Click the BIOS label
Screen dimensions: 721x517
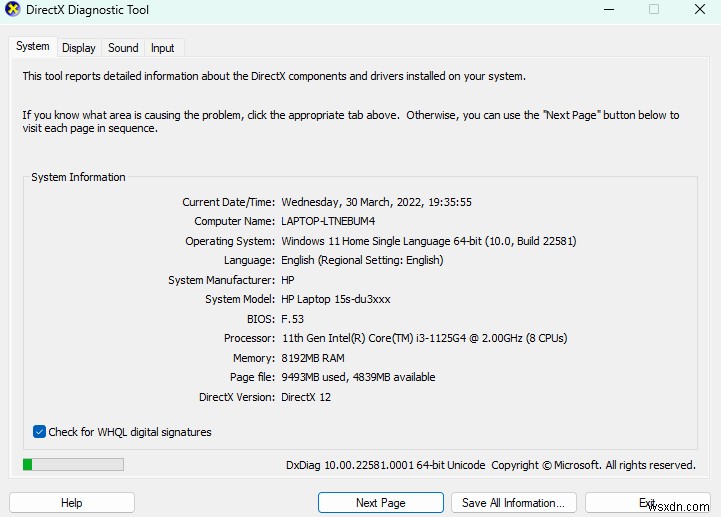pos(261,319)
